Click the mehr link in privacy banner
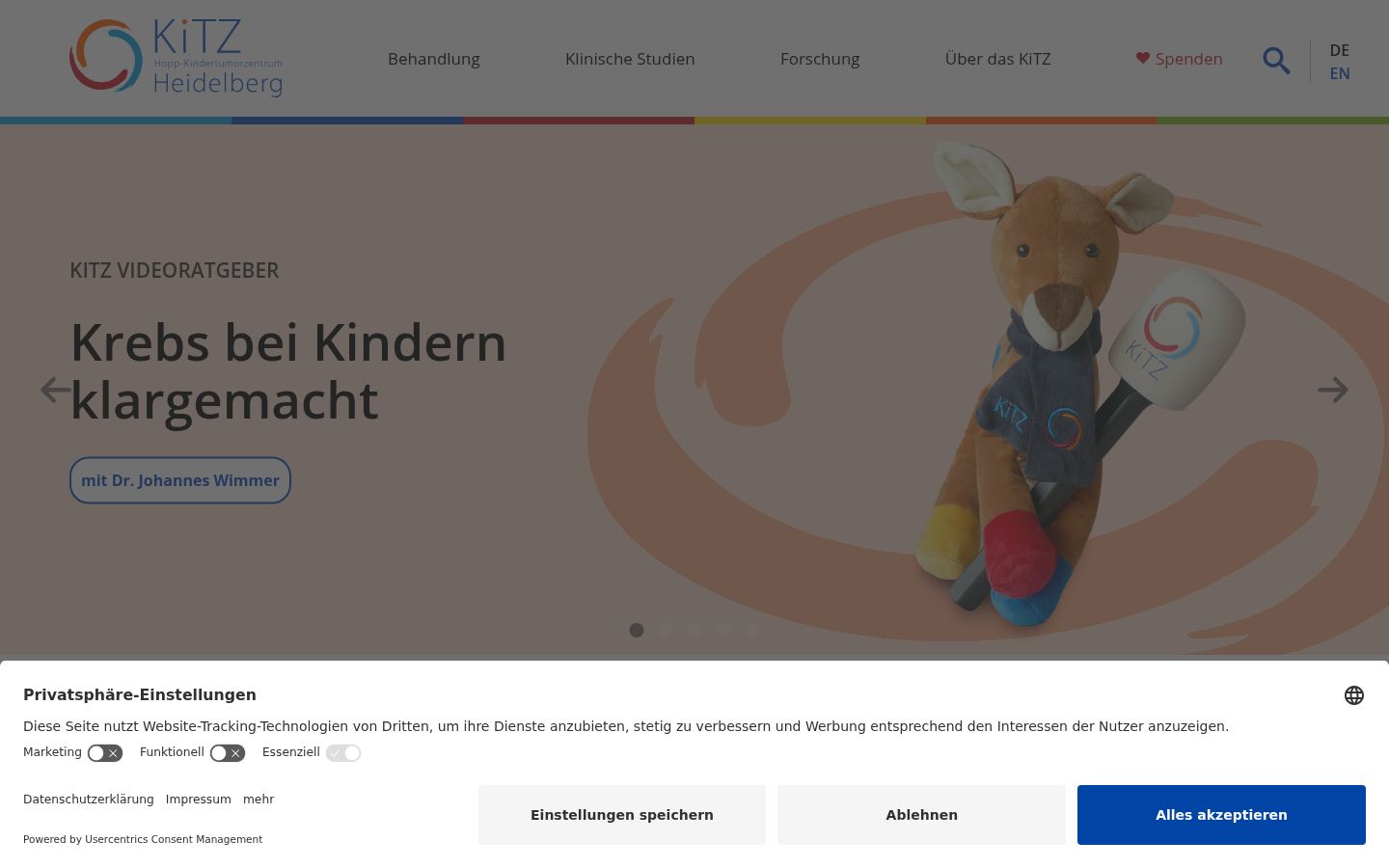Viewport: 1389px width, 868px height. click(259, 800)
